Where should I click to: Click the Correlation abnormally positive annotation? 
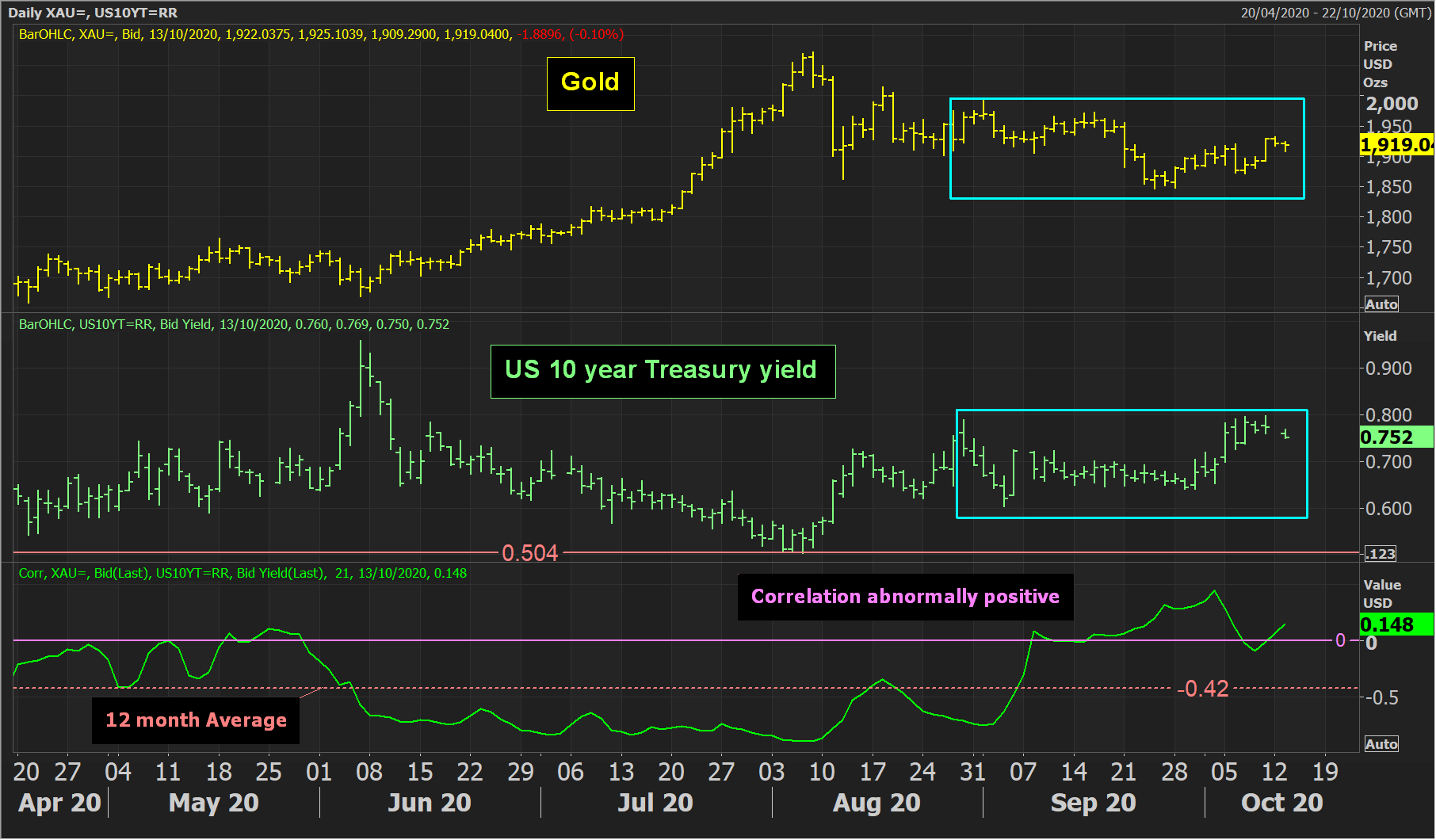[905, 597]
